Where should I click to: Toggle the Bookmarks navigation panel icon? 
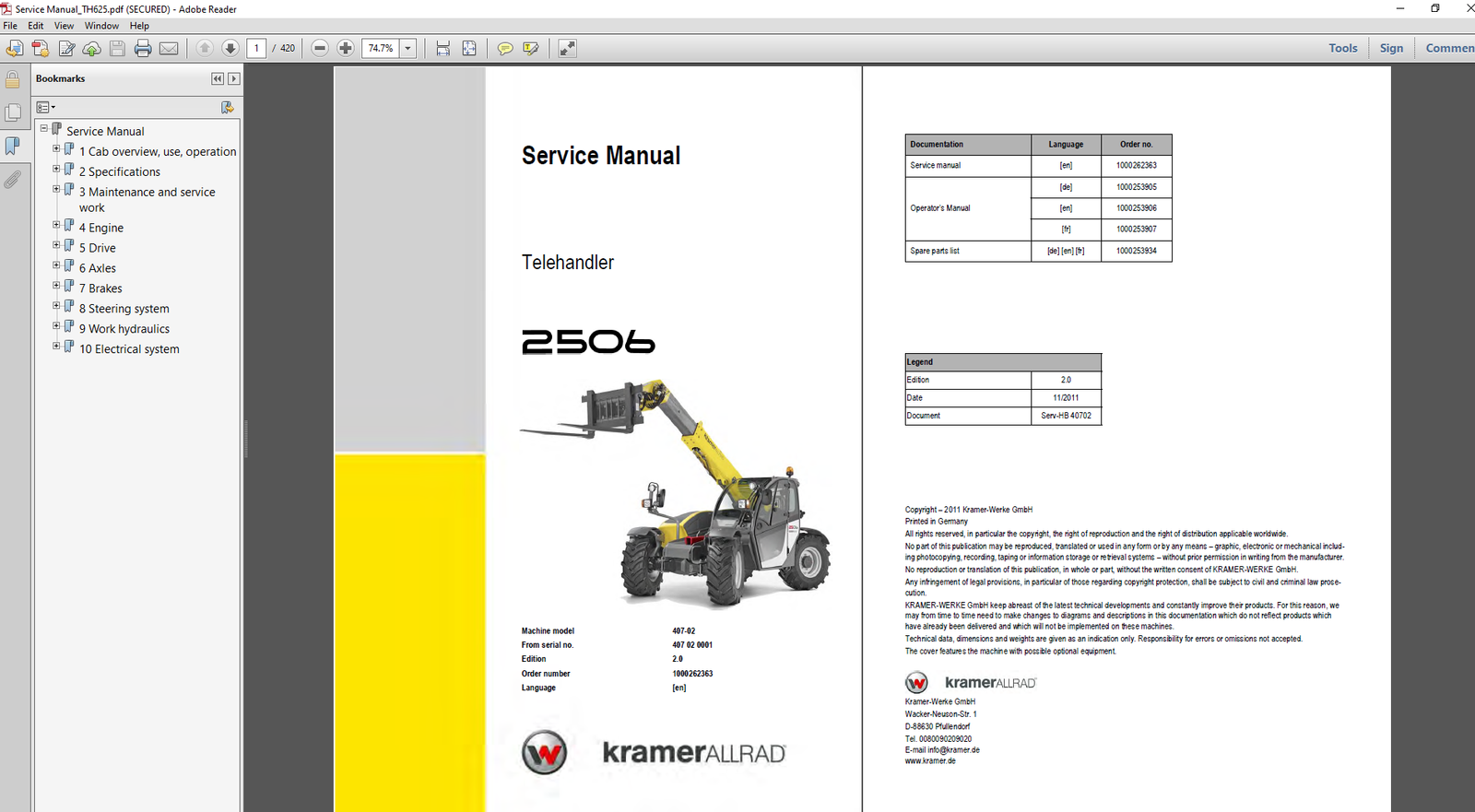click(x=13, y=146)
